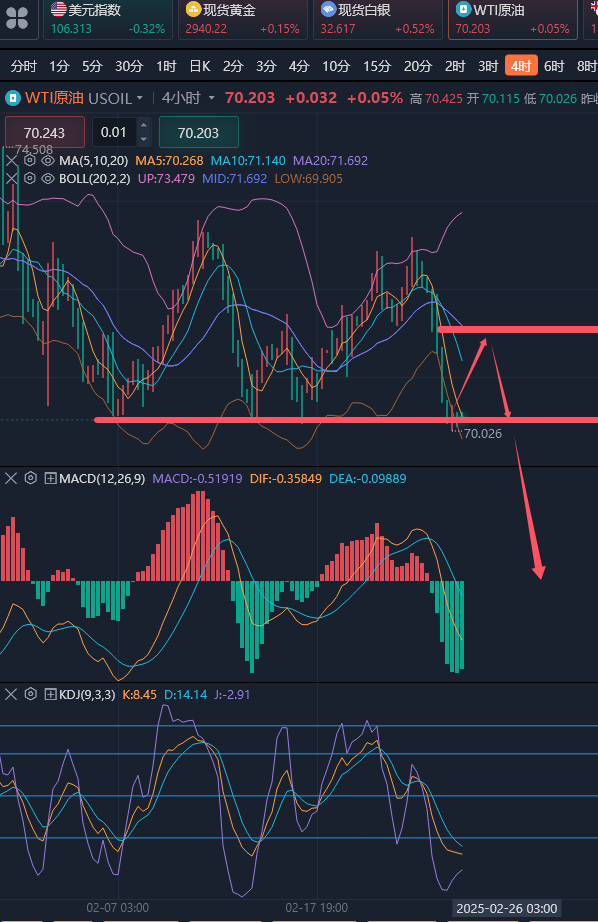Open KDJ settings hexagon icon
The width and height of the screenshot is (598, 922).
click(31, 694)
